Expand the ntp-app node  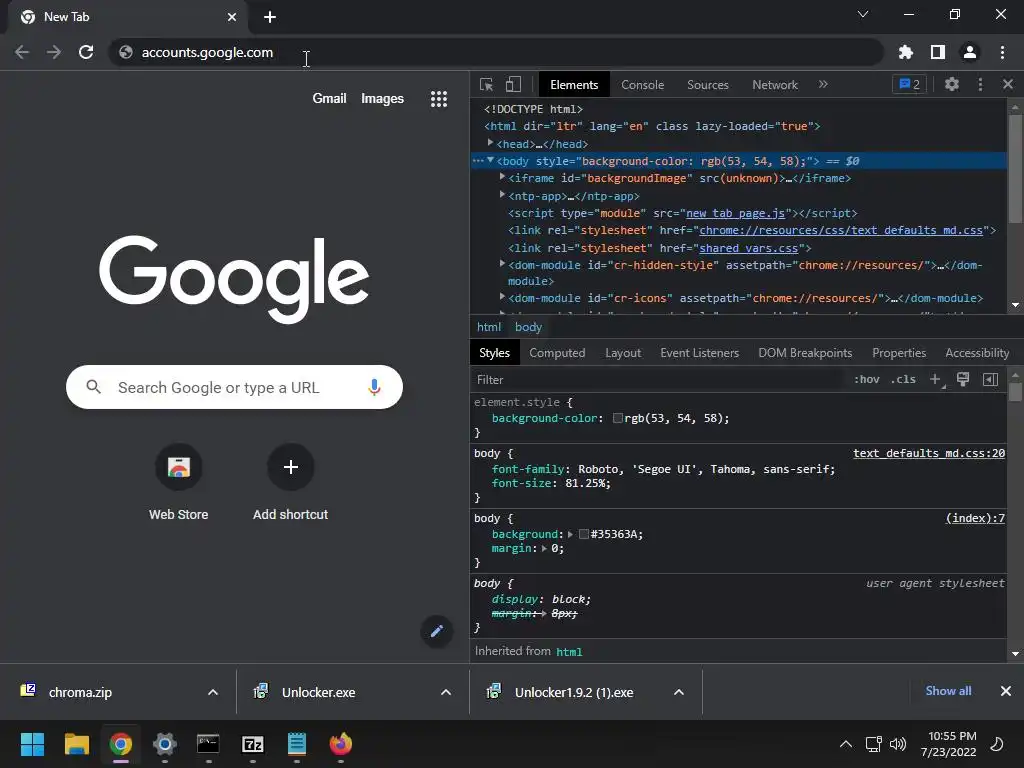[x=502, y=195]
